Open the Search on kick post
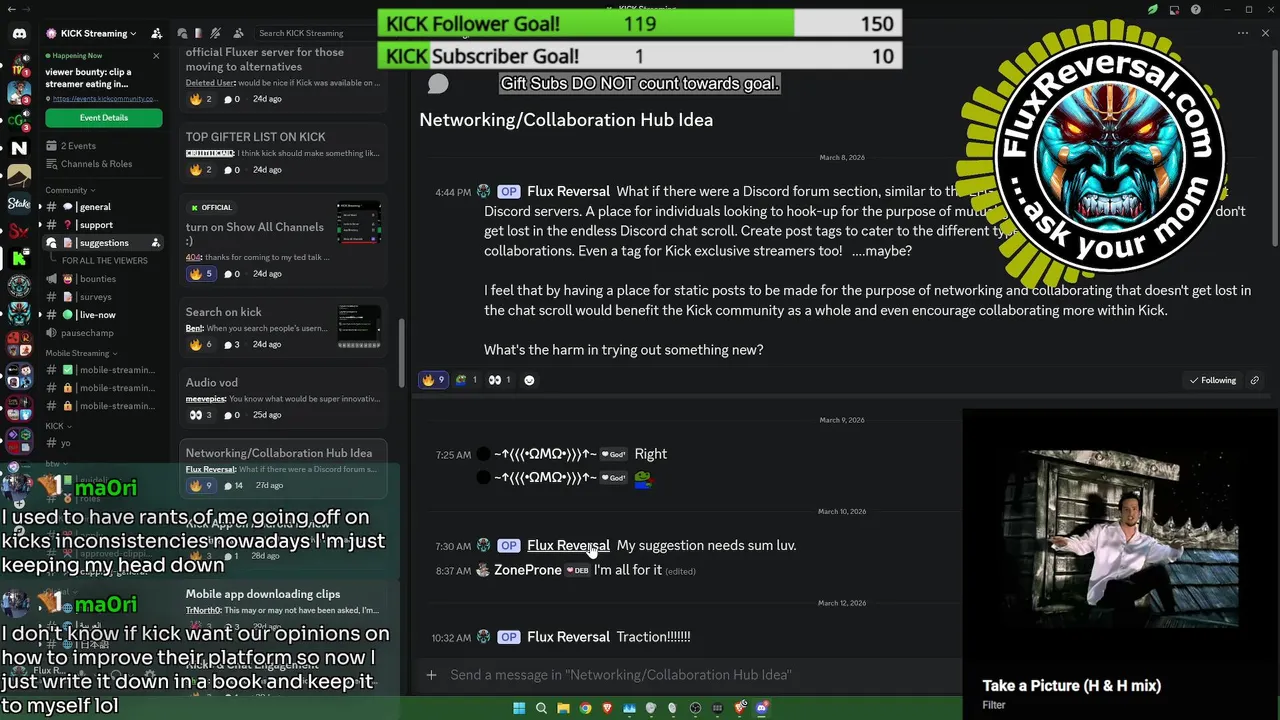Screen dimensions: 1280x720 (283, 328)
